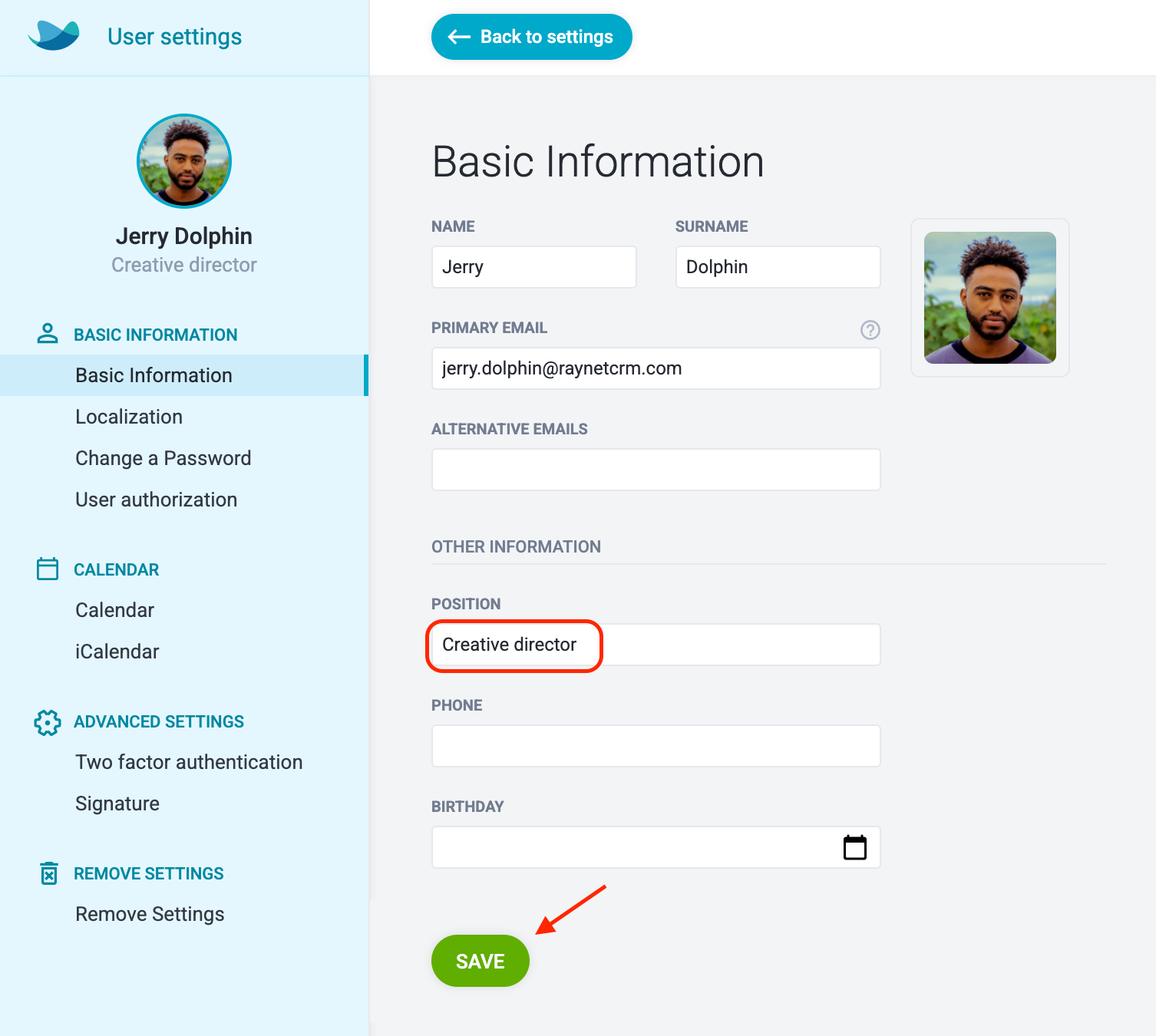Click the ADVANCED SETTINGS section heading
Image resolution: width=1156 pixels, height=1036 pixels.
[x=159, y=721]
